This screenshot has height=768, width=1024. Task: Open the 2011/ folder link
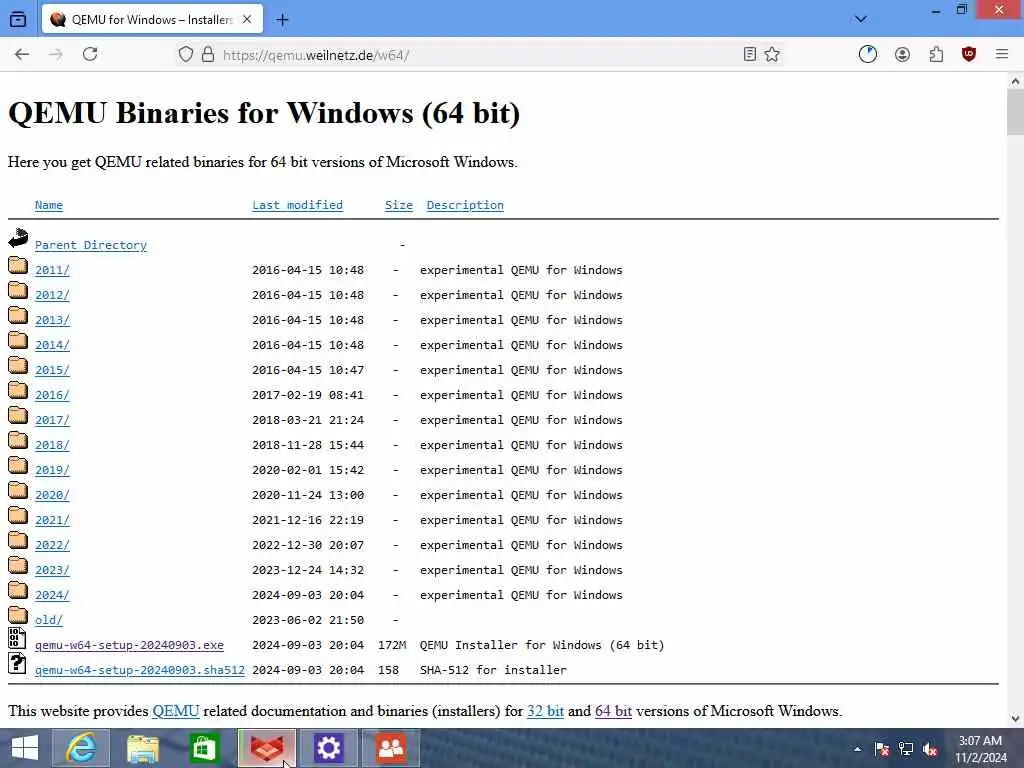(52, 270)
